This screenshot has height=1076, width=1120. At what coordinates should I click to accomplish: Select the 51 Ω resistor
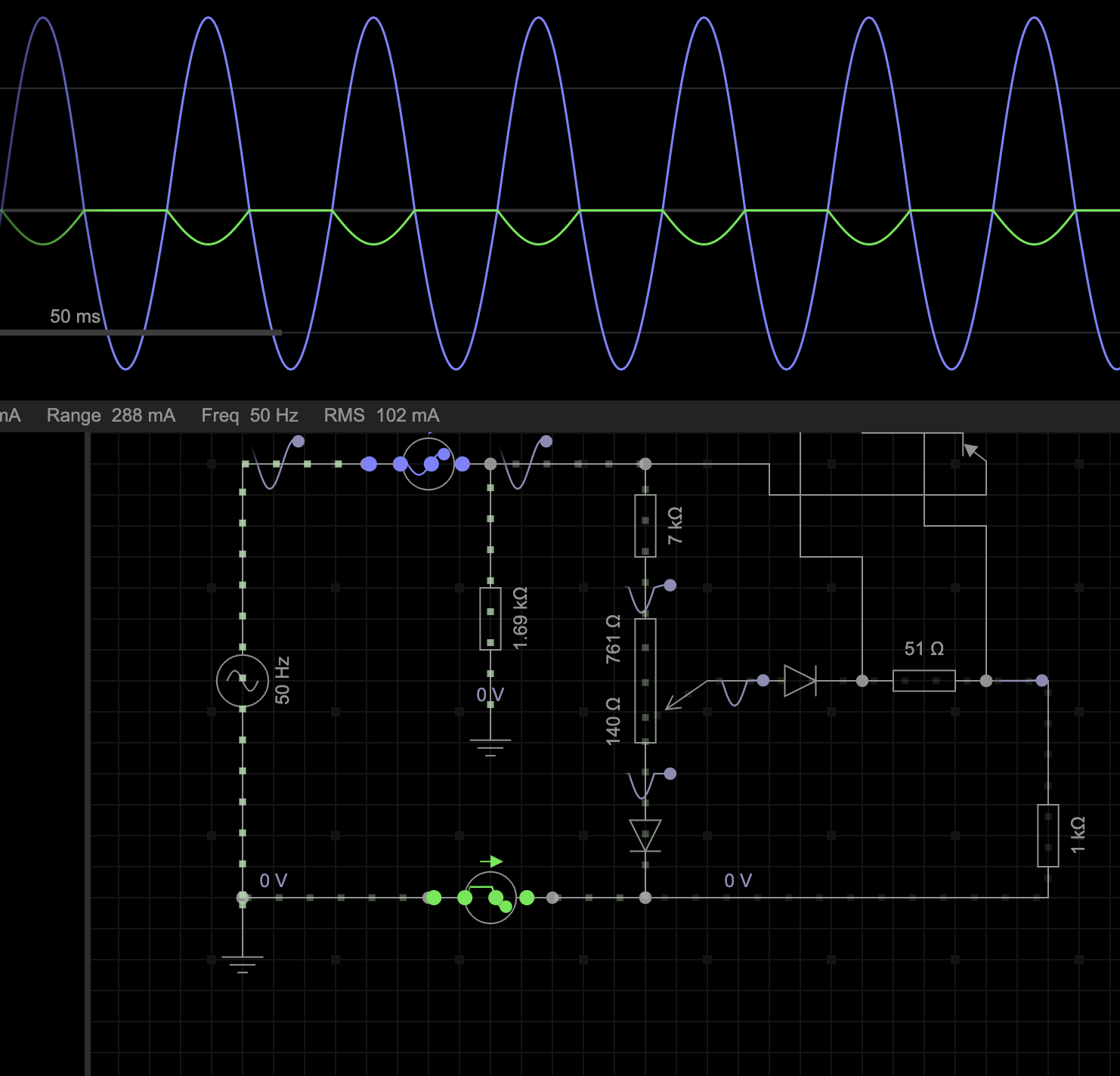point(924,681)
